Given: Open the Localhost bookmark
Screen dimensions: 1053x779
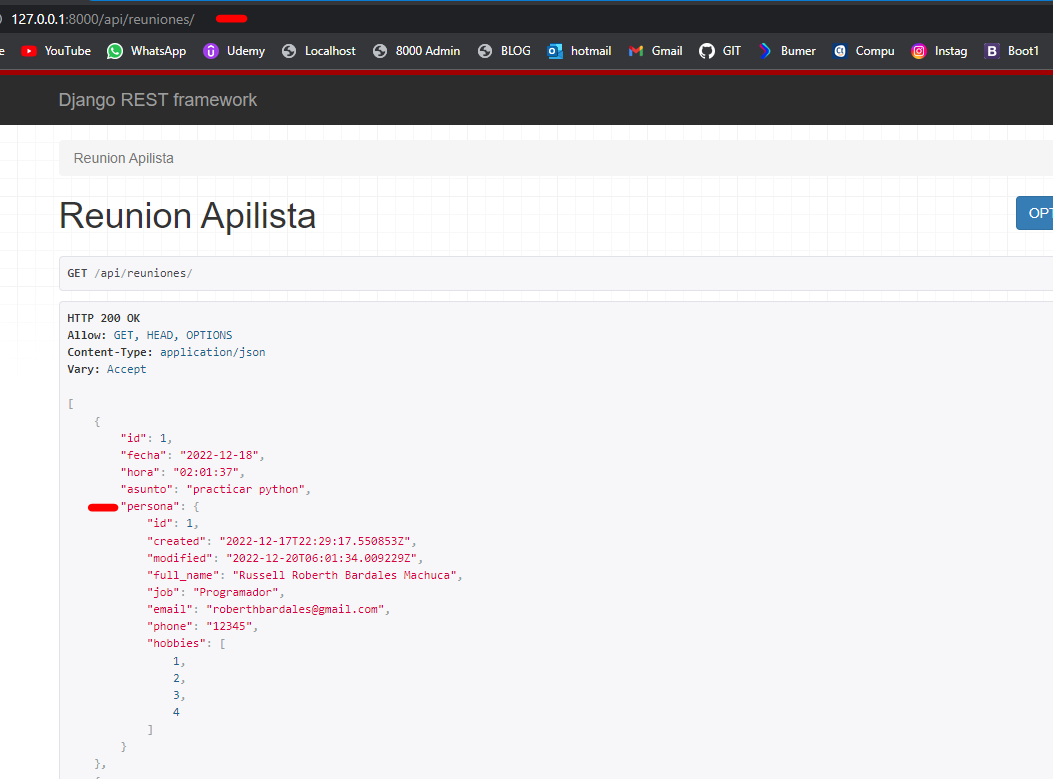Looking at the screenshot, I should tap(319, 51).
